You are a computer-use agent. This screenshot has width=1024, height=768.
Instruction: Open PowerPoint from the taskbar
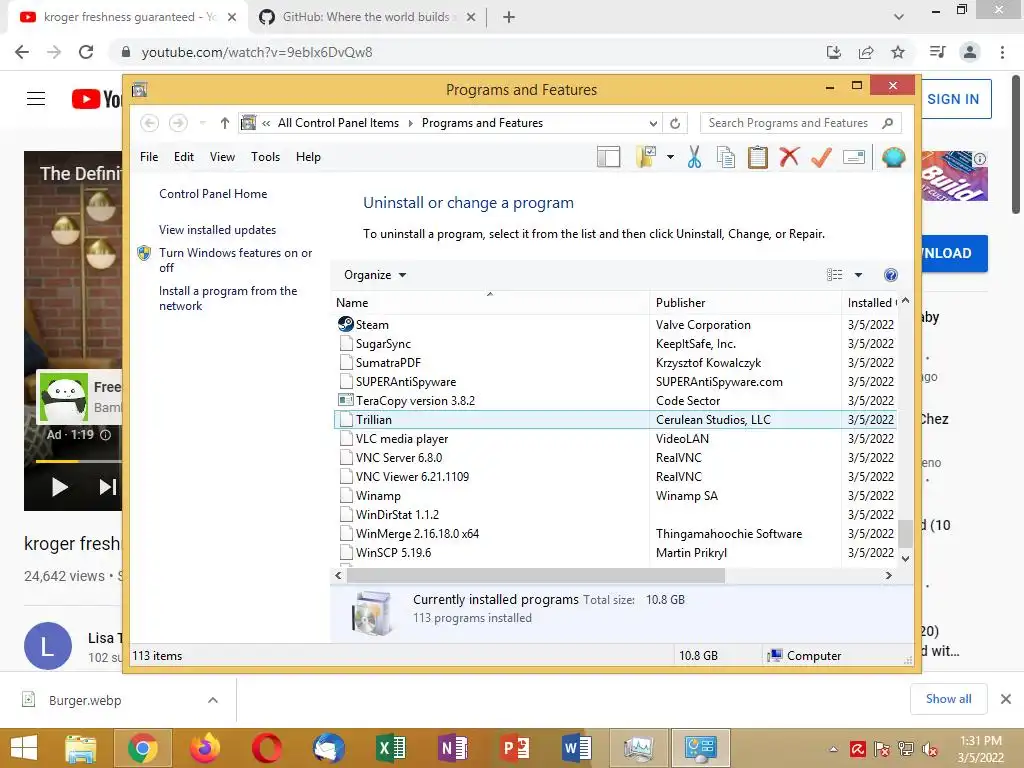515,748
